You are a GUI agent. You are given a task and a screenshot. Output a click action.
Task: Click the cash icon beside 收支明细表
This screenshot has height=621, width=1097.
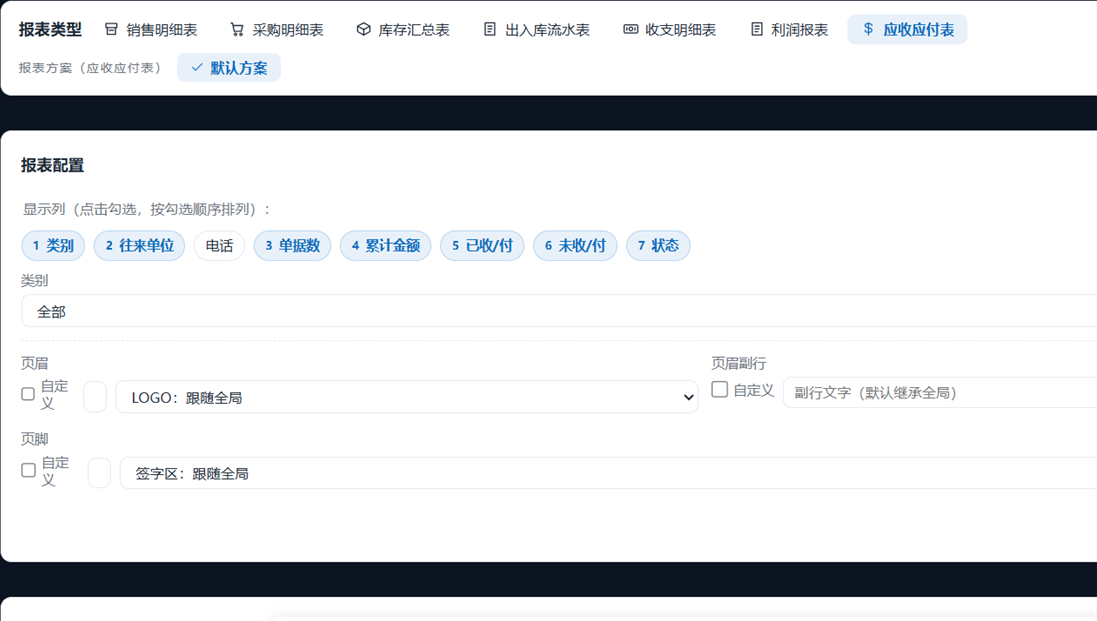(x=630, y=29)
